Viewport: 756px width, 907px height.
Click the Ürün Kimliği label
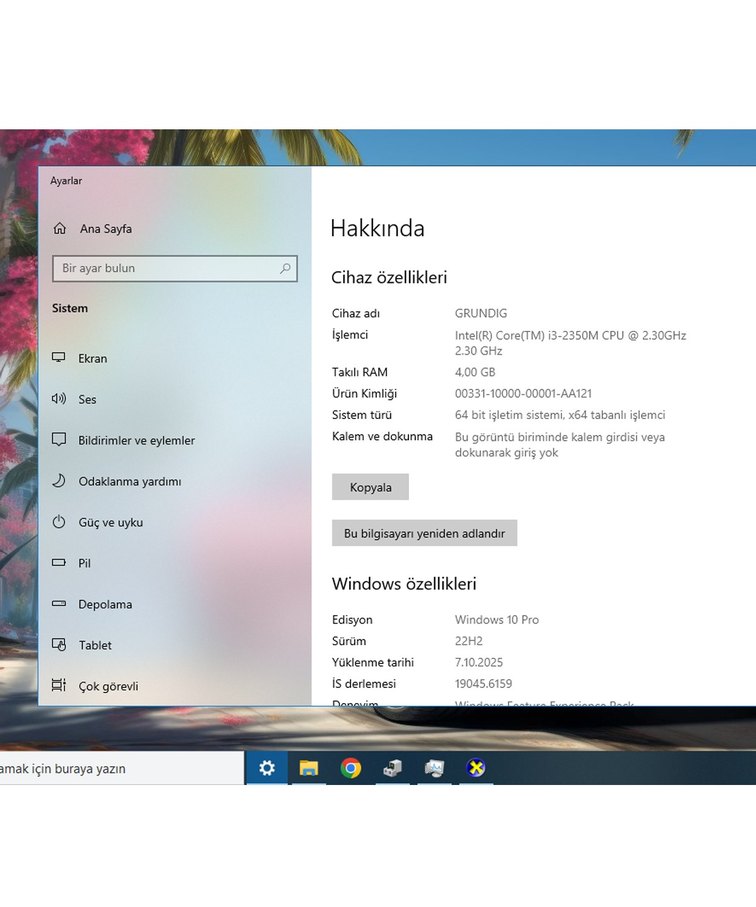coord(364,394)
